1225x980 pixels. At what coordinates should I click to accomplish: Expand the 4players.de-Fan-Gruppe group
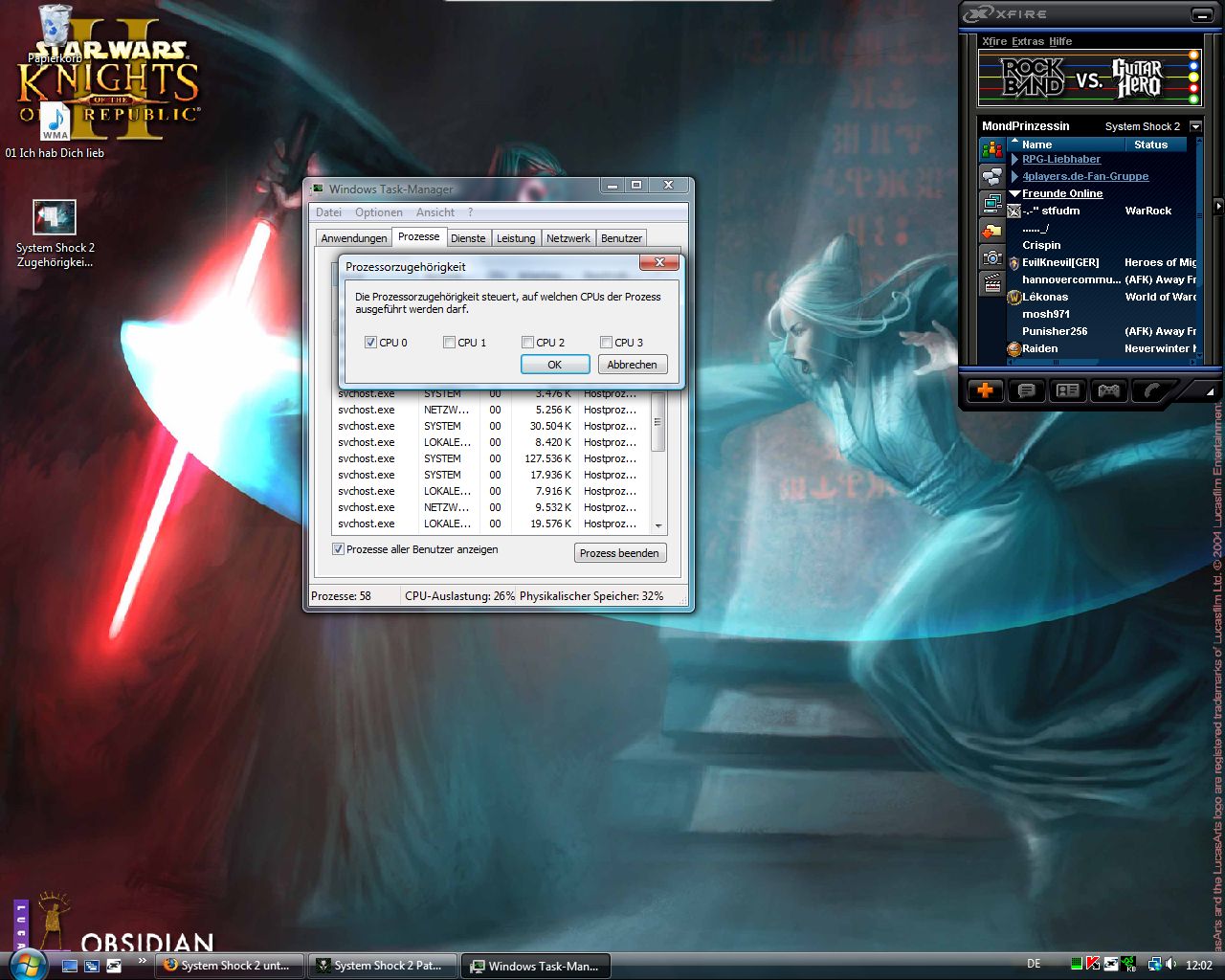coord(1014,177)
